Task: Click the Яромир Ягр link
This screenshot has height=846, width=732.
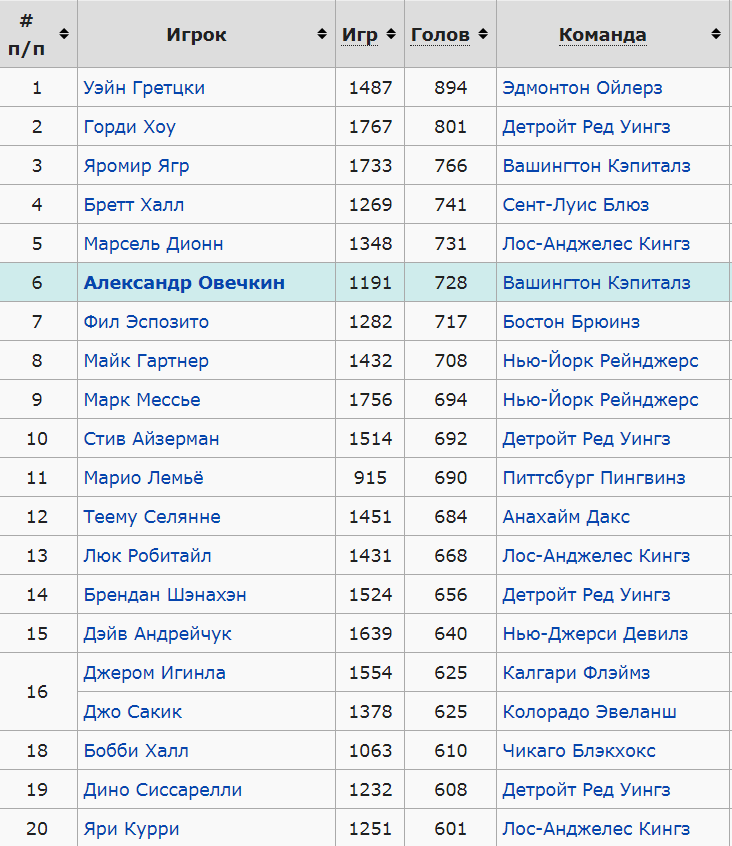Action: 136,166
